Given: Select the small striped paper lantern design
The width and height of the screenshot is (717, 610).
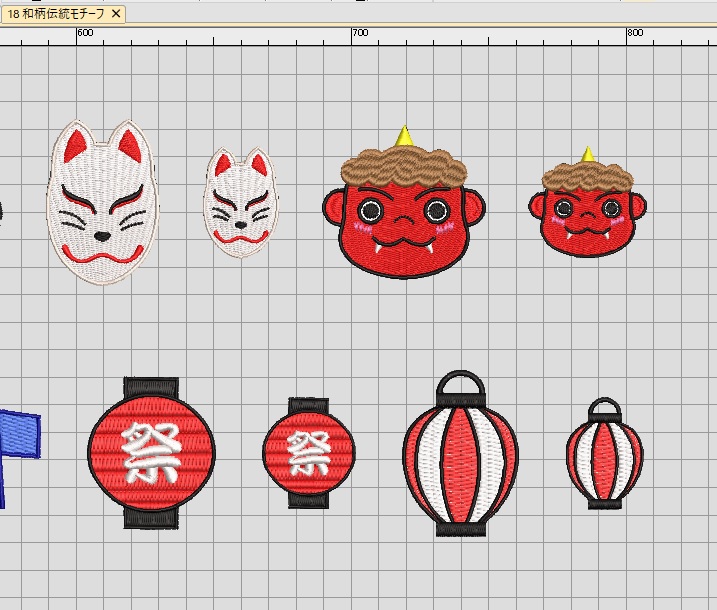Looking at the screenshot, I should point(605,453).
